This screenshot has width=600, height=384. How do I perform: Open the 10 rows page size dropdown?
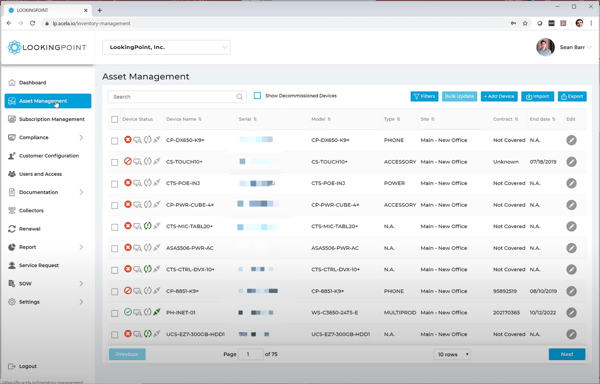point(452,355)
